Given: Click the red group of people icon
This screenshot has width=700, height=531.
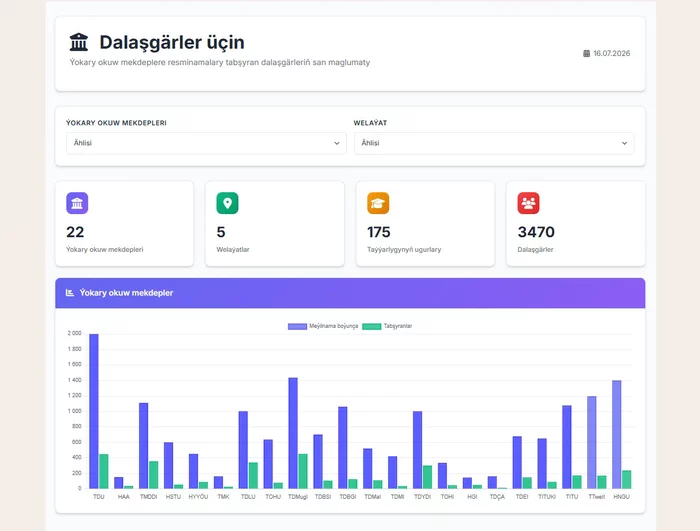Looking at the screenshot, I should click(529, 203).
